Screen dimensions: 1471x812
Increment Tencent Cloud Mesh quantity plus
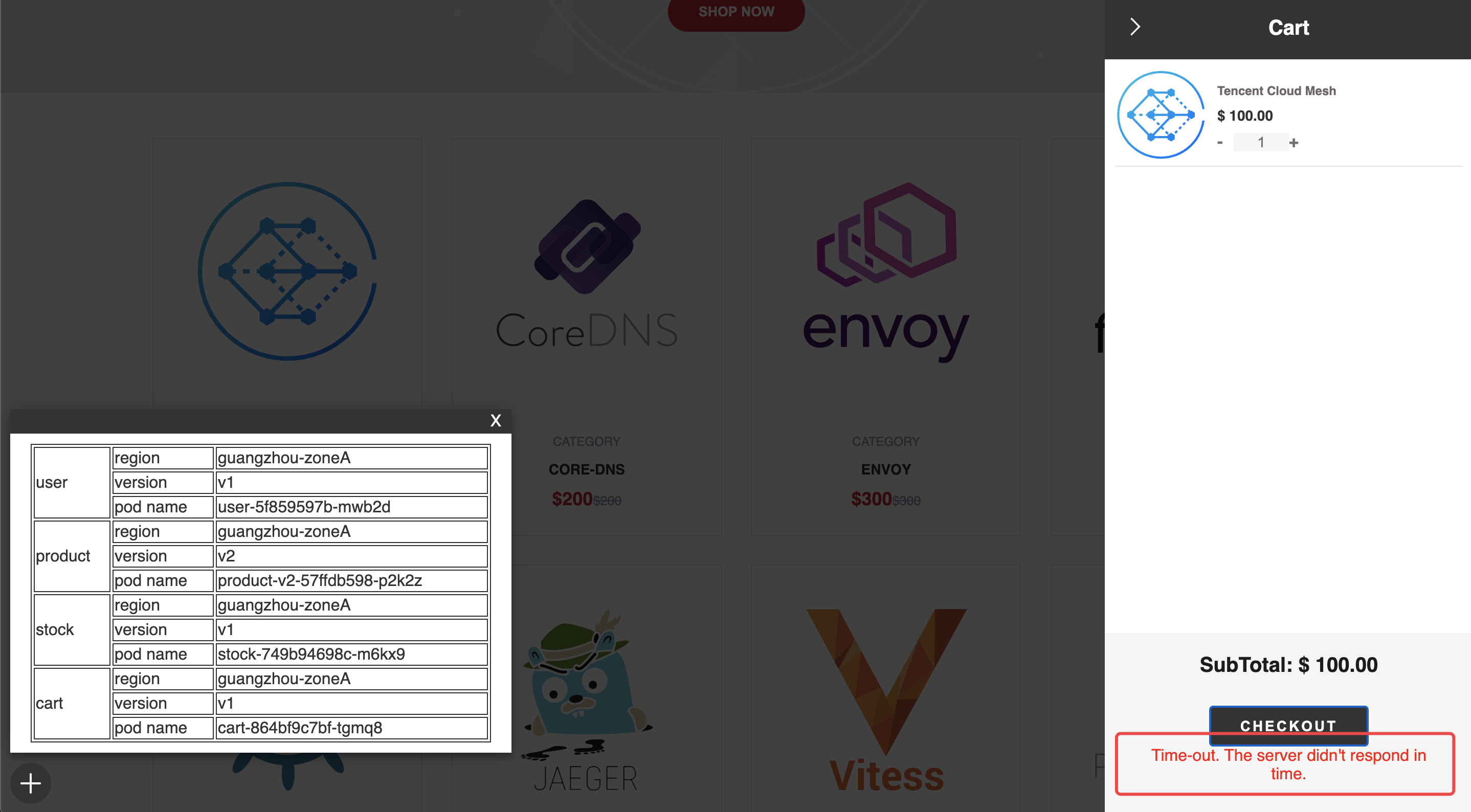click(x=1296, y=142)
